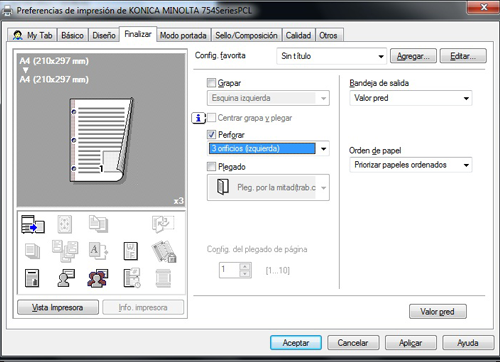Viewport: 500px width, 362px height.
Task: Click the Info. impresora button
Action: tap(143, 307)
